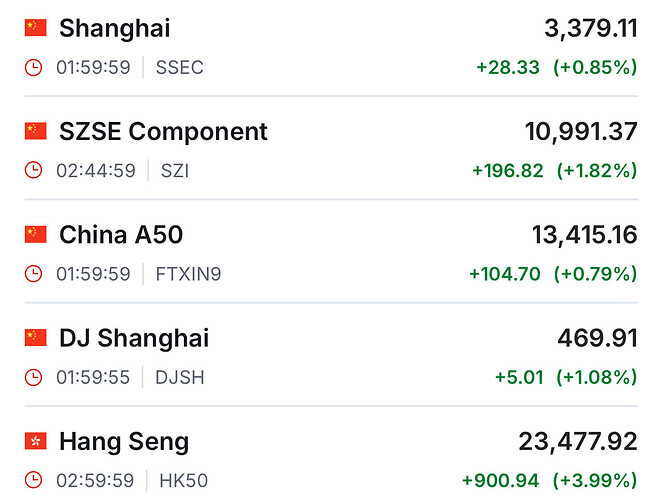Open the Hang Seng index

[124, 441]
